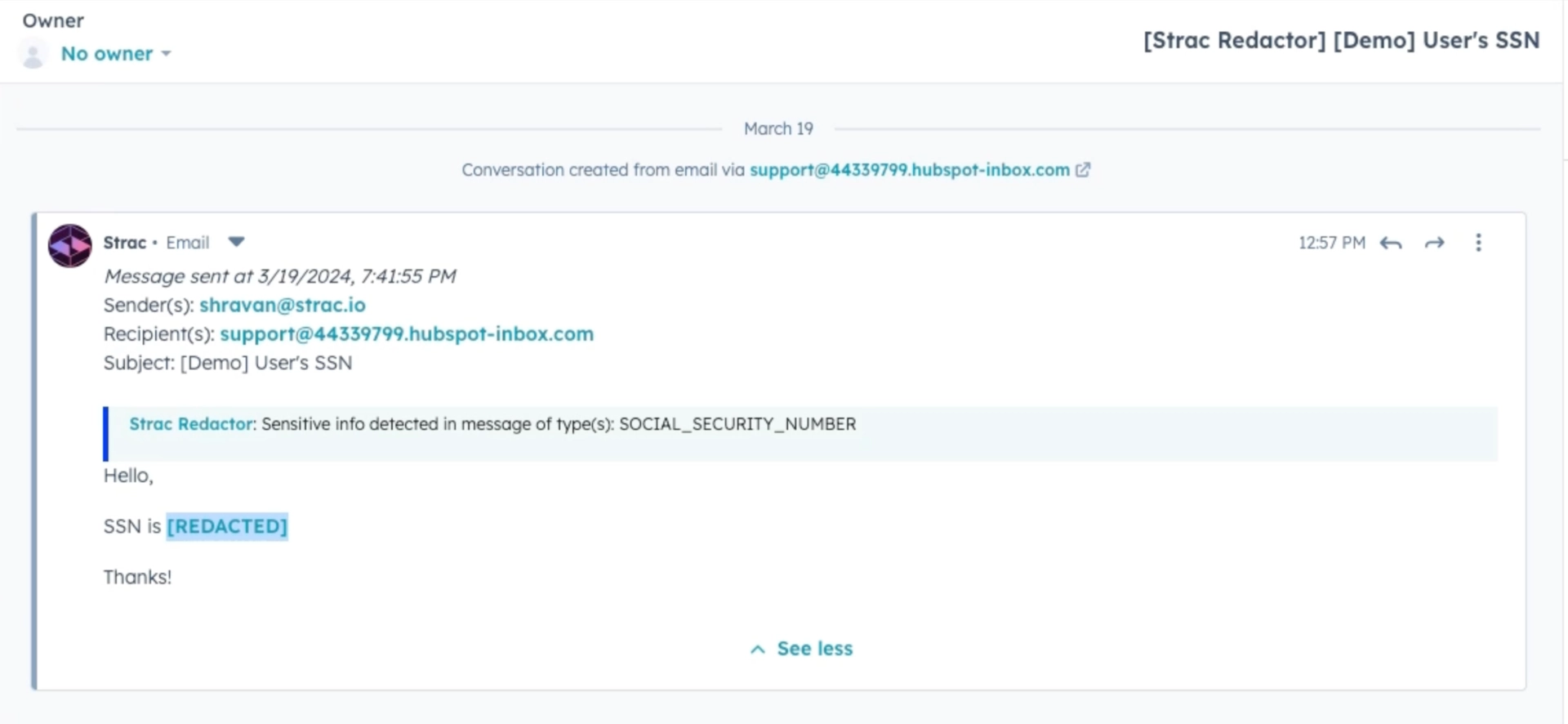The width and height of the screenshot is (1568, 724).
Task: Click the Message sent at 3/19/2024 text
Action: pyautogui.click(x=279, y=276)
